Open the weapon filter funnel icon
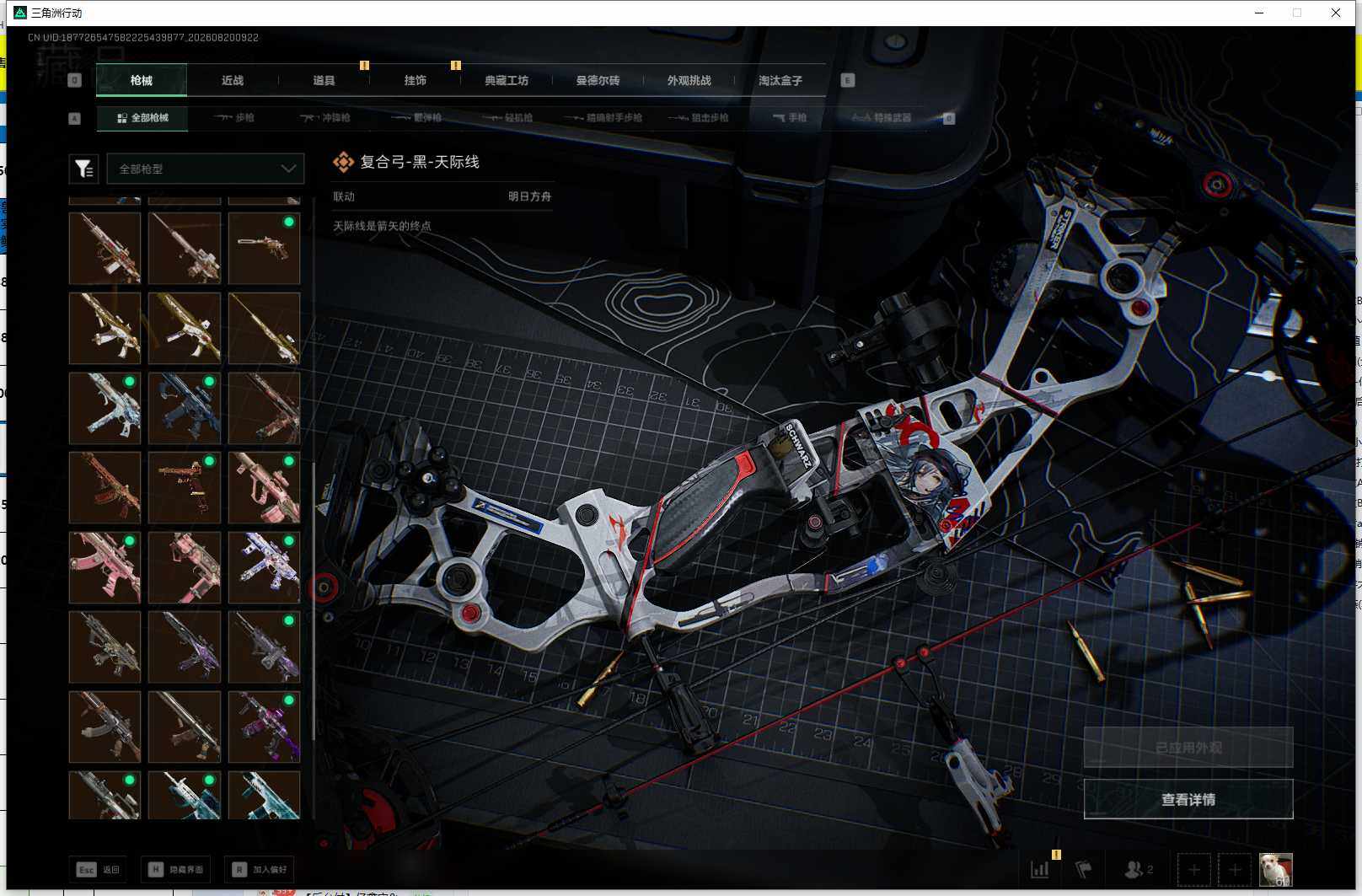The height and width of the screenshot is (896, 1362). (84, 169)
